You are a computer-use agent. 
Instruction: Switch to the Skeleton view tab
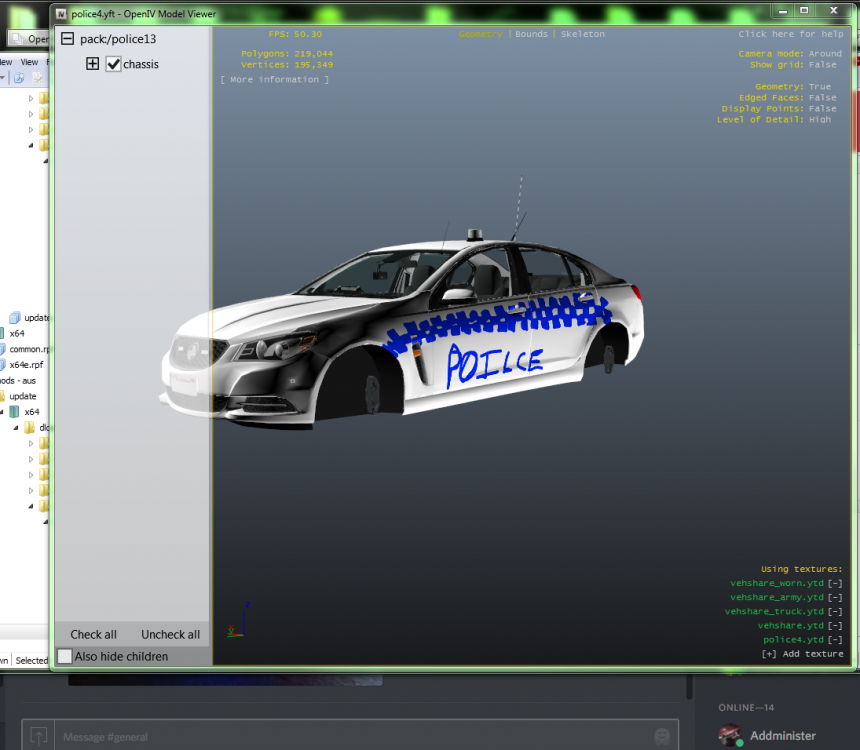pos(582,34)
